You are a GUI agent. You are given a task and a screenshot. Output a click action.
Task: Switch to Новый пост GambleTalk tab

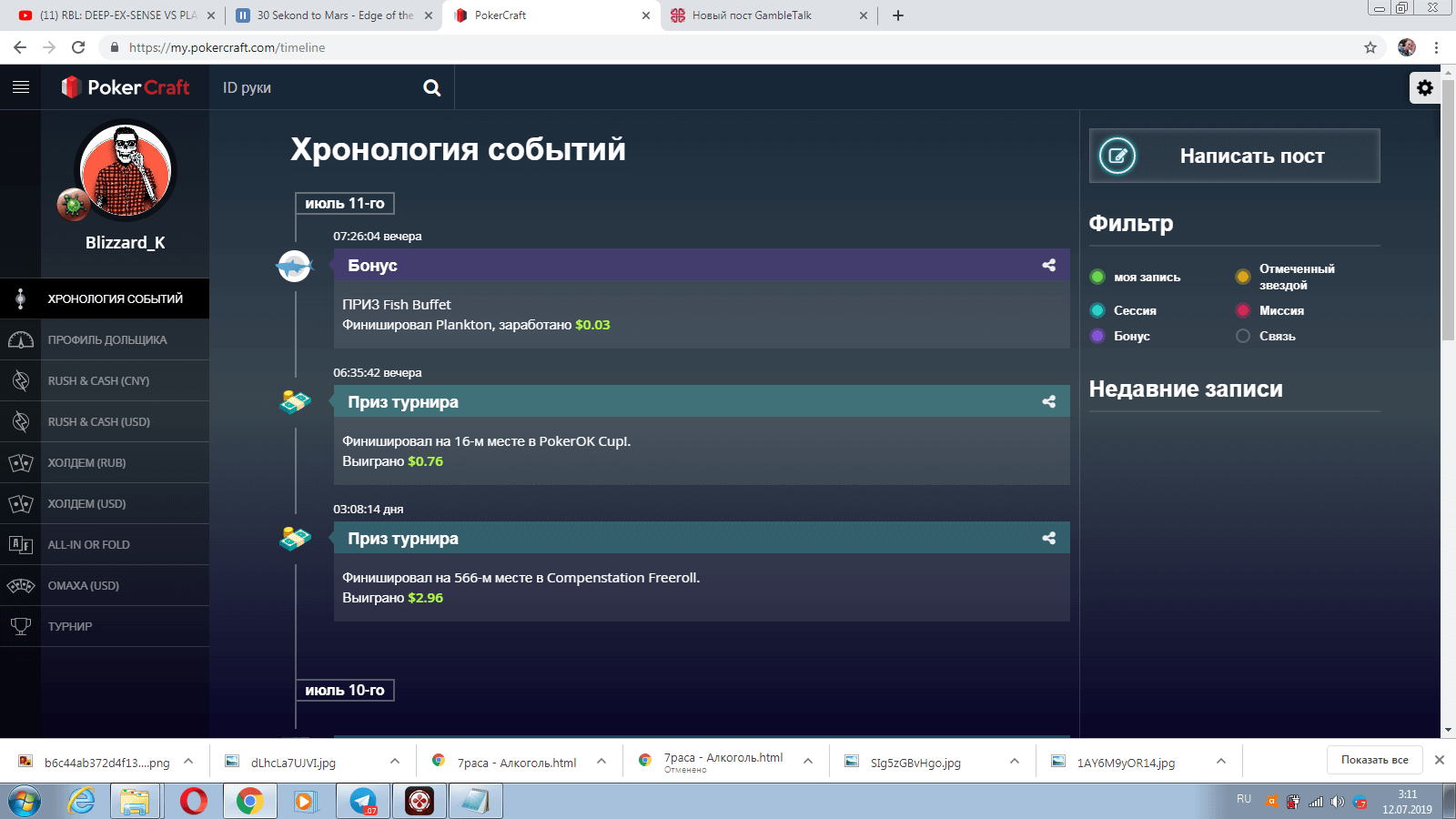coord(769,15)
